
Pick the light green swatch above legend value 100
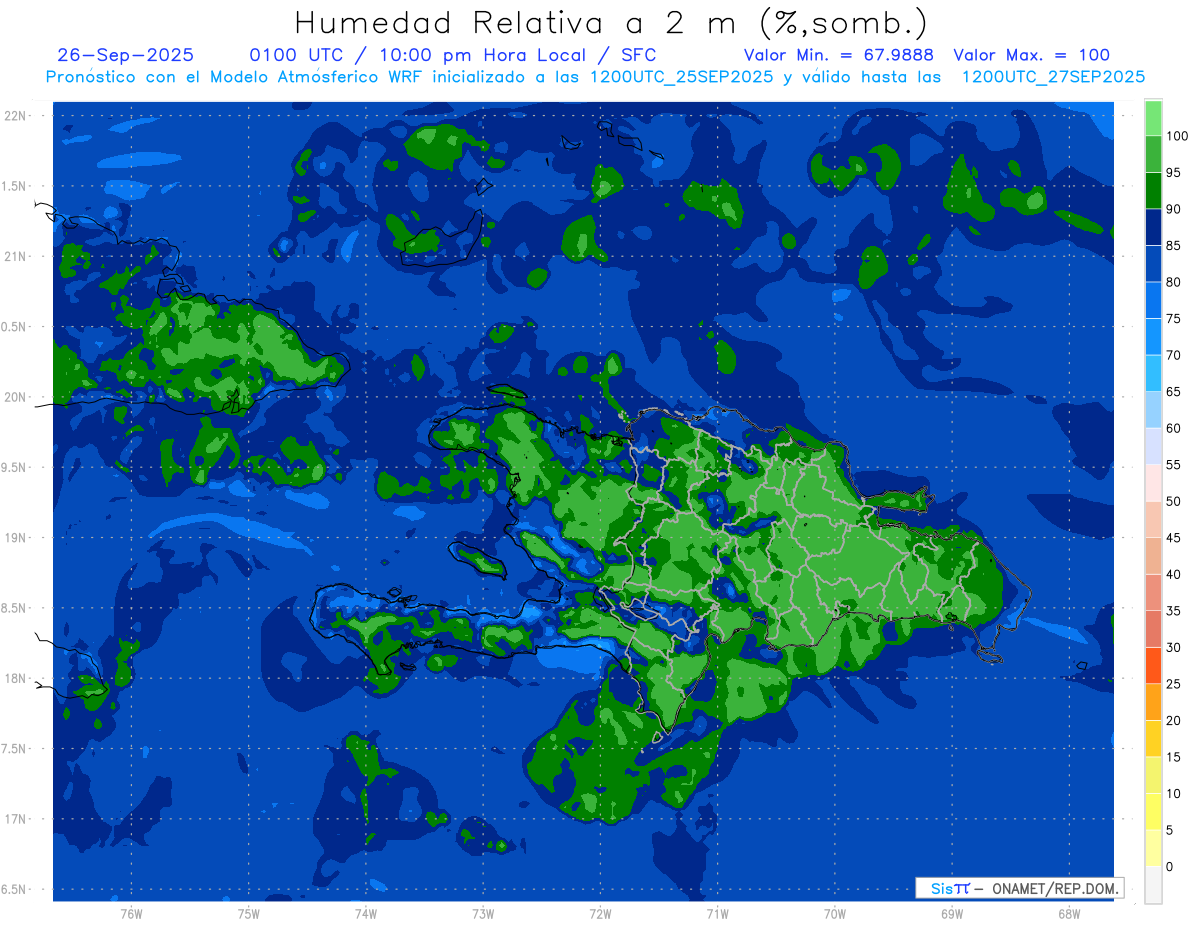[1153, 118]
